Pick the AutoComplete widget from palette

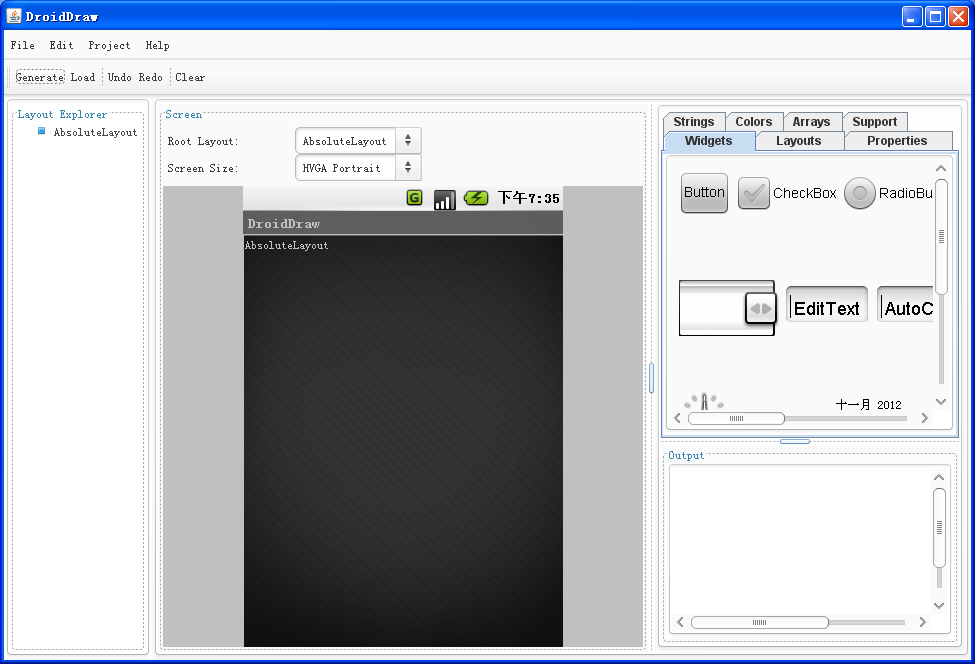click(905, 305)
